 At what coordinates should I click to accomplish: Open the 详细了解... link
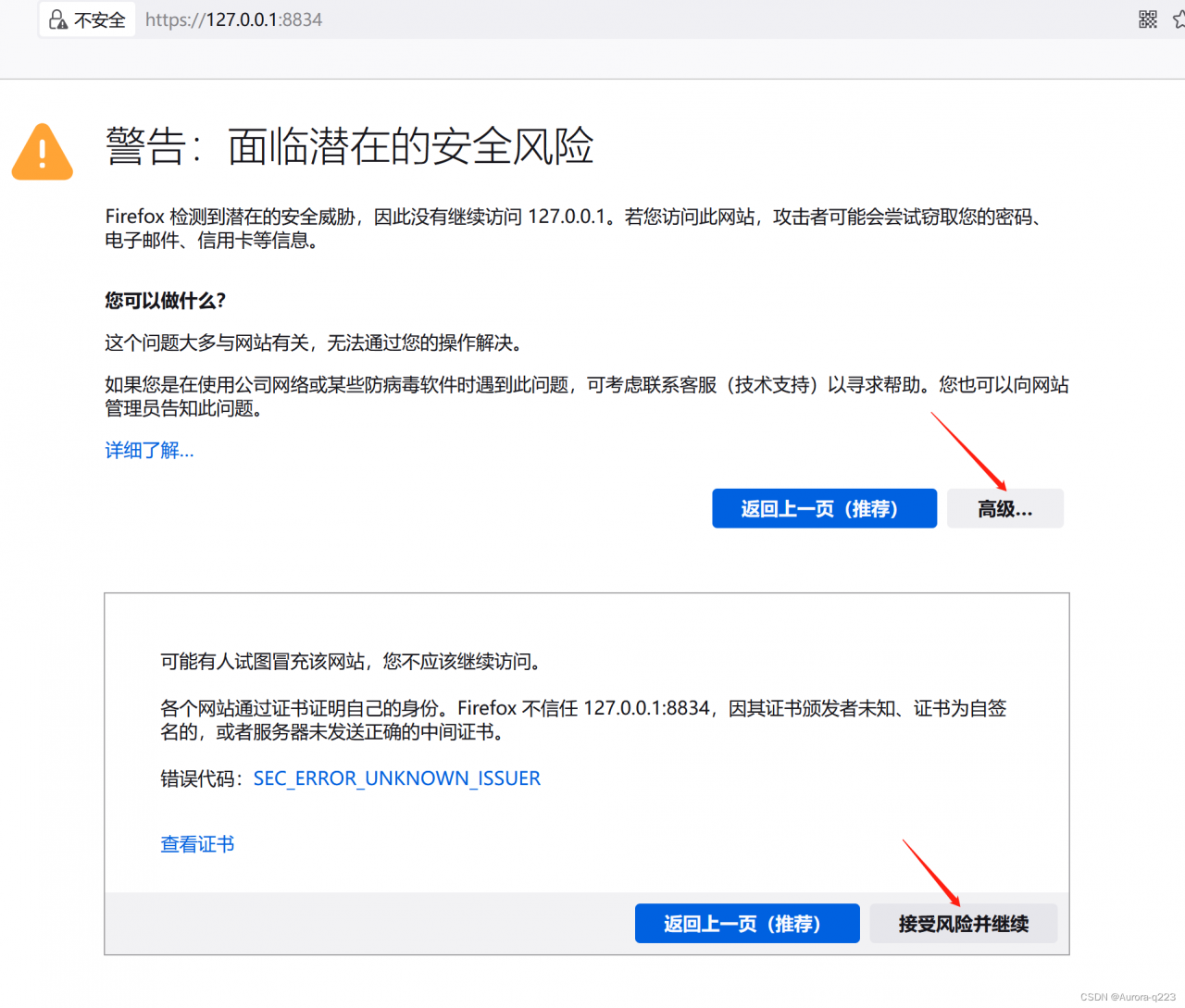coord(149,450)
